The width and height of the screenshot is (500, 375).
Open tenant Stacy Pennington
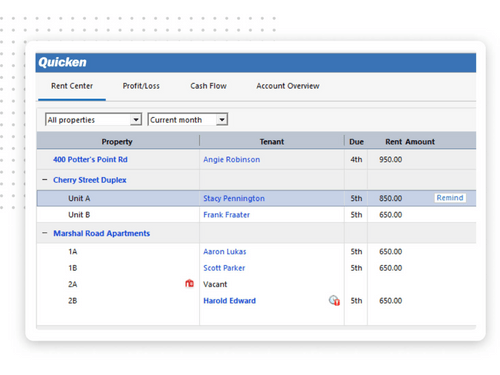[234, 198]
